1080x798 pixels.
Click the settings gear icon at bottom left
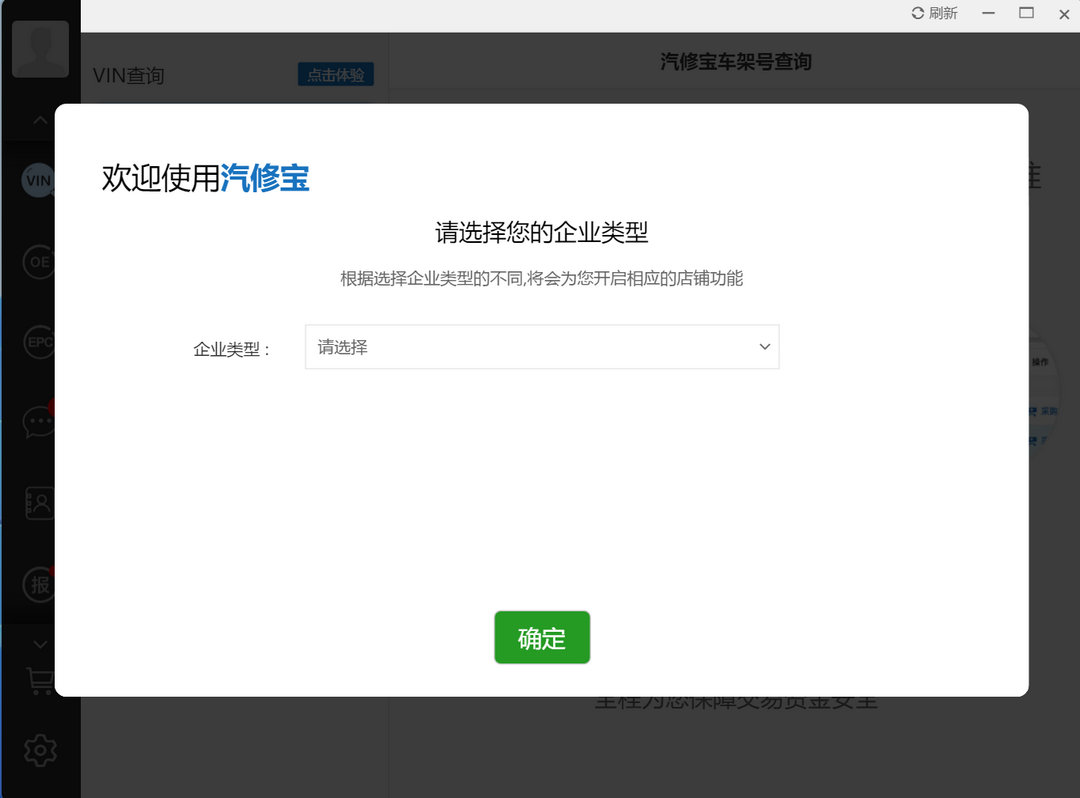pos(38,750)
